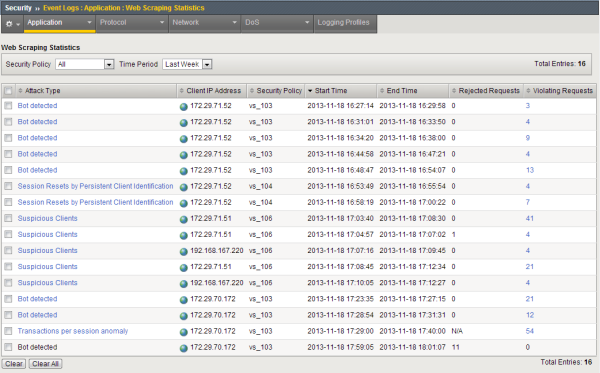Click the Security breadcrumb text
Screen dimensions: 600x373
tap(18, 8)
